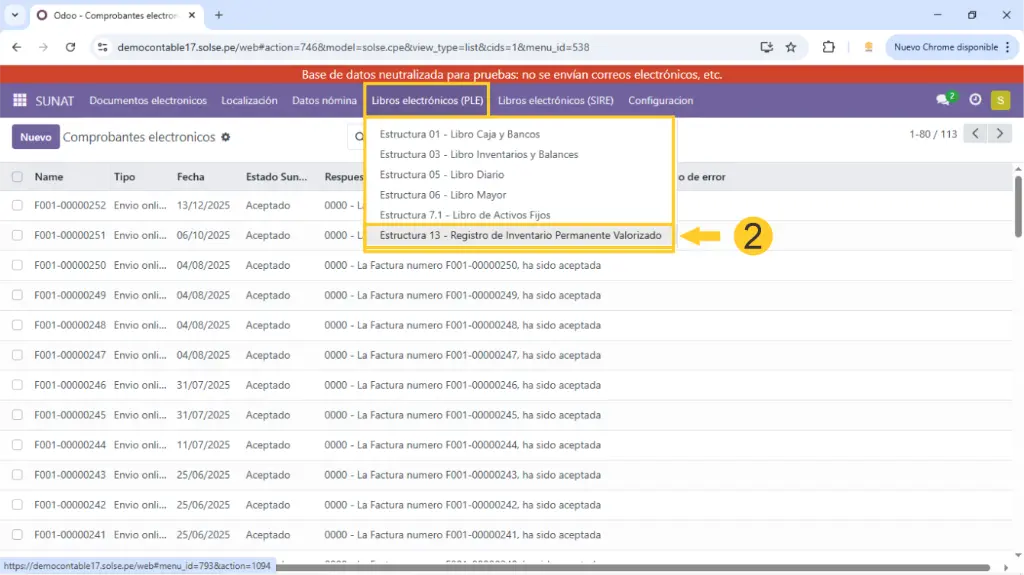Image resolution: width=1024 pixels, height=575 pixels.
Task: Expand the Configuracion menu
Action: point(660,100)
